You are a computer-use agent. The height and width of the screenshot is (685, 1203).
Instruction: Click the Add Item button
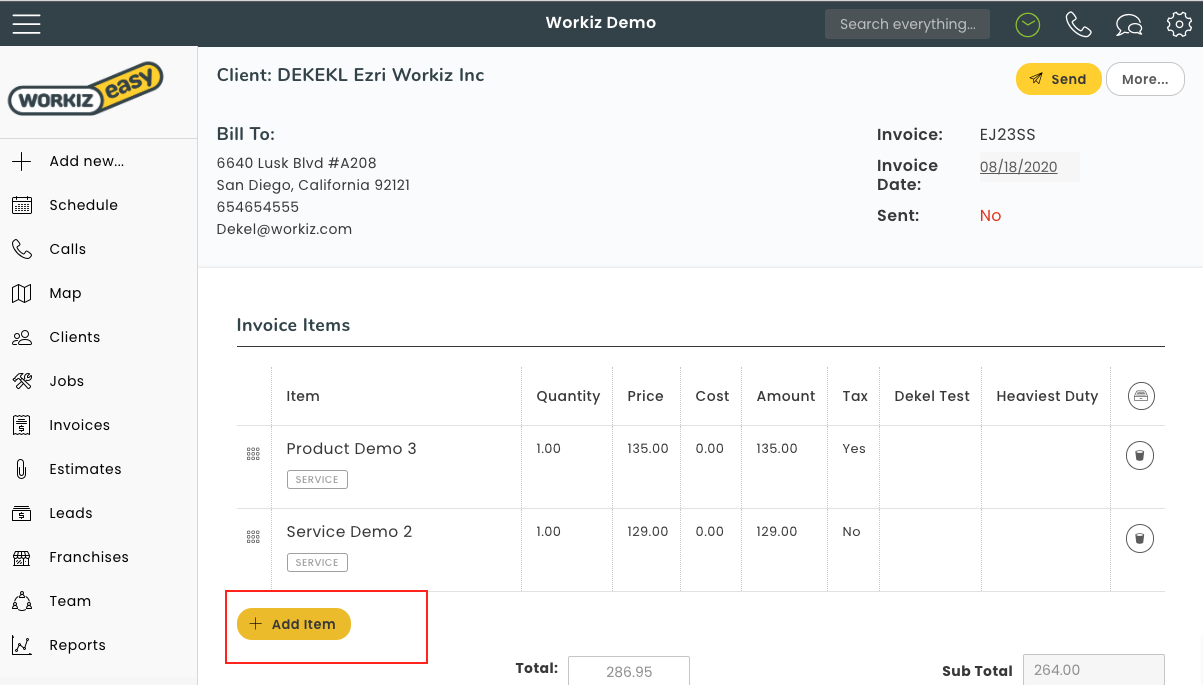(x=294, y=624)
